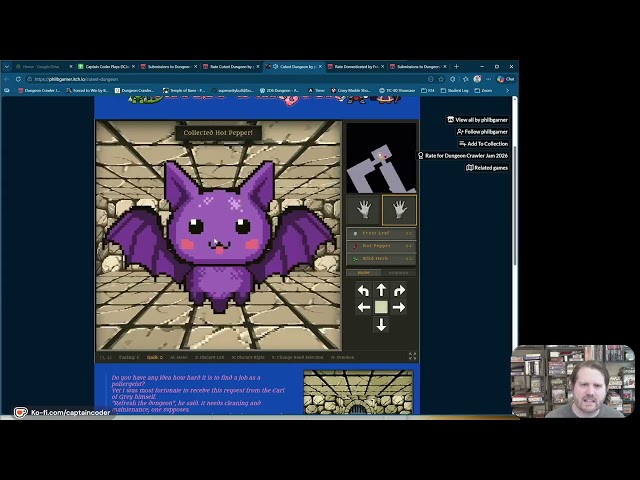640x480 pixels.
Task: Reload the current page
Action: pos(18,79)
